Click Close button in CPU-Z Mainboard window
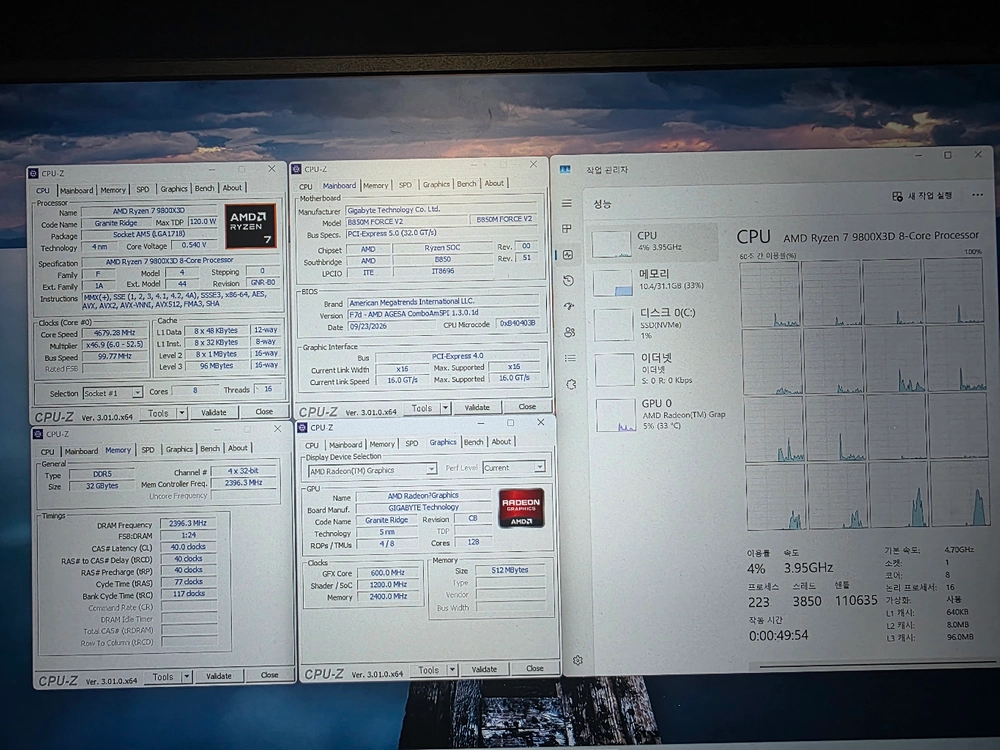1000x750 pixels. pos(527,406)
